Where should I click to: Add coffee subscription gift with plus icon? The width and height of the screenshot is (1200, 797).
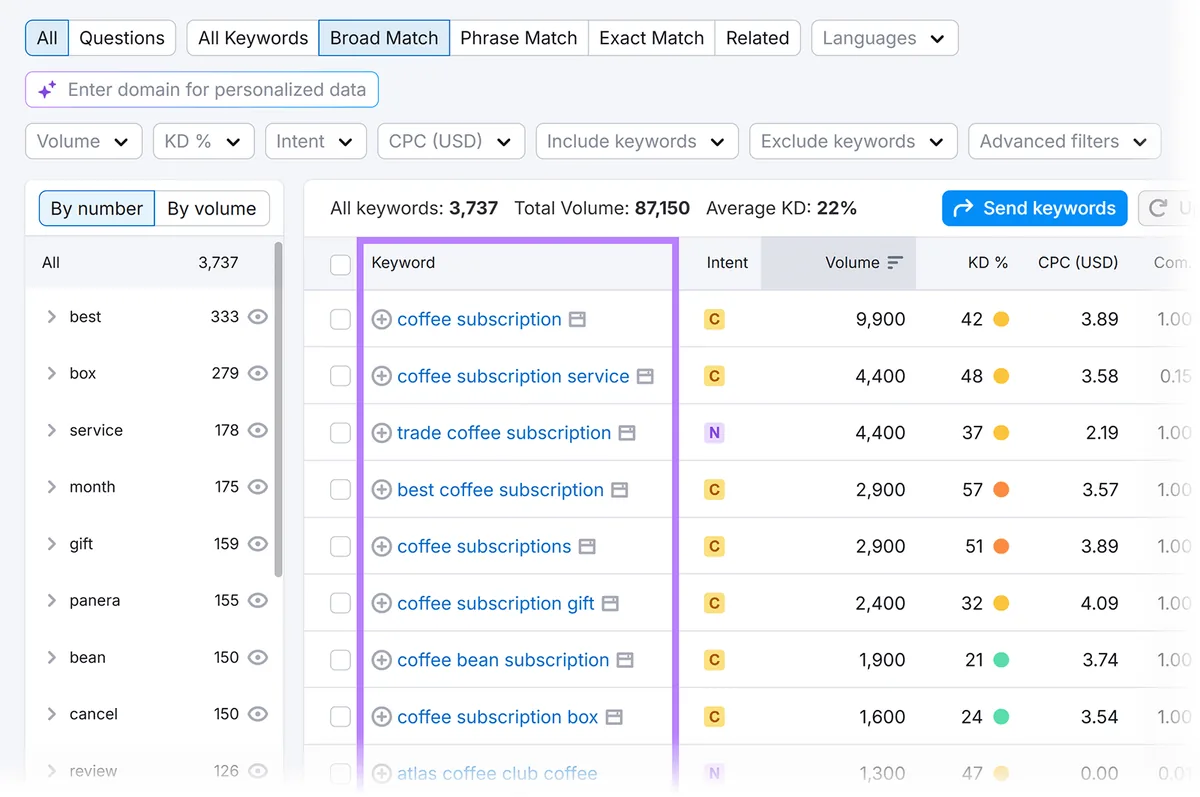(381, 604)
